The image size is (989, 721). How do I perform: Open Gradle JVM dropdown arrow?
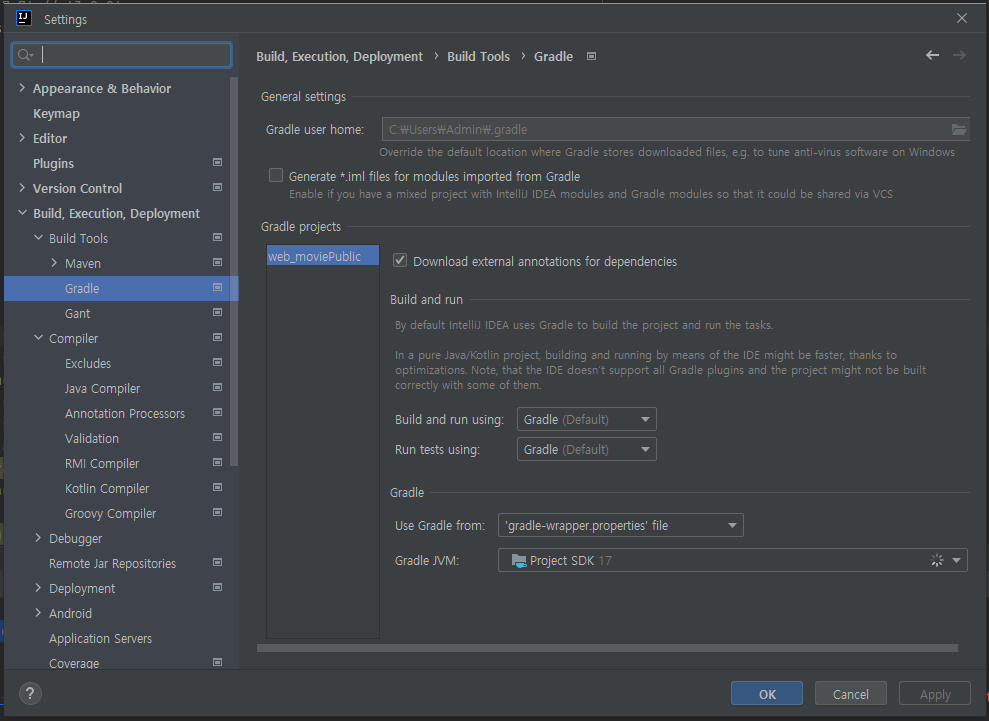click(x=957, y=560)
